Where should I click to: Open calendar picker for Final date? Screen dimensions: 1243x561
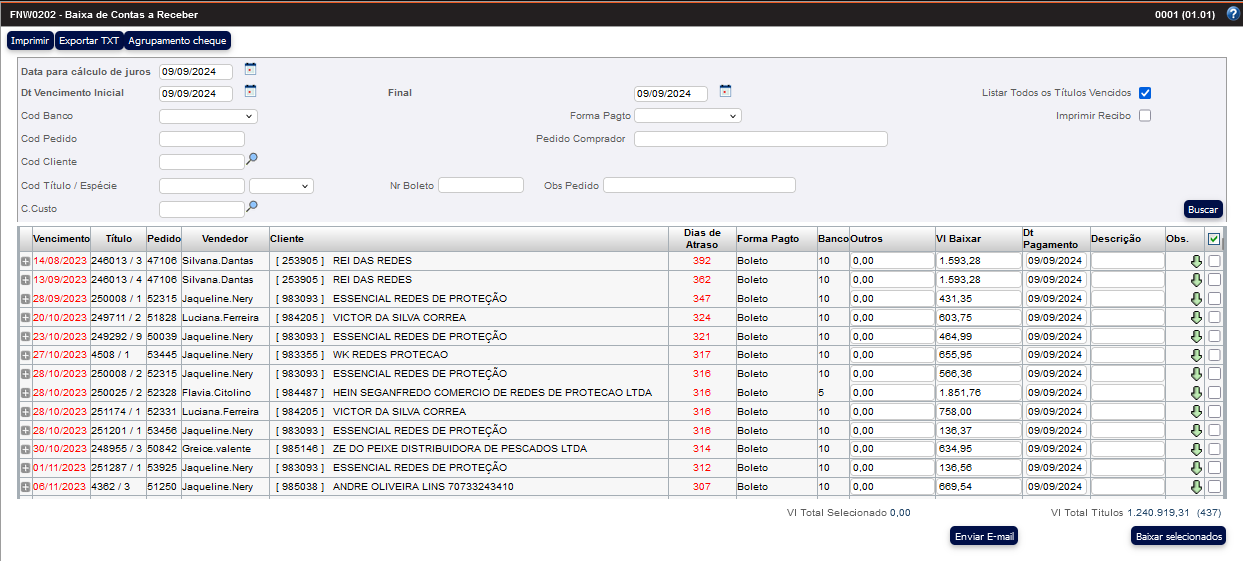click(725, 92)
